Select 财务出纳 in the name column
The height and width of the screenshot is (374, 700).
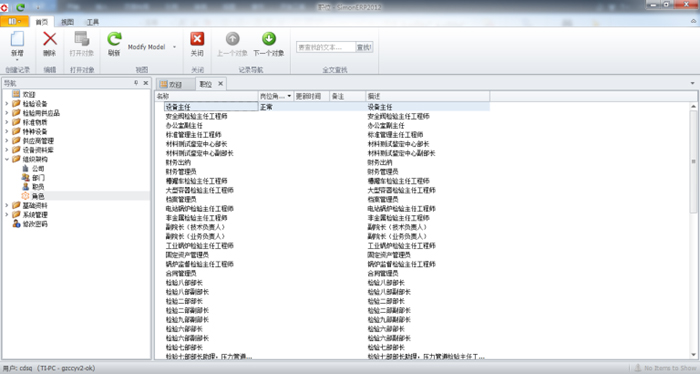(178, 162)
